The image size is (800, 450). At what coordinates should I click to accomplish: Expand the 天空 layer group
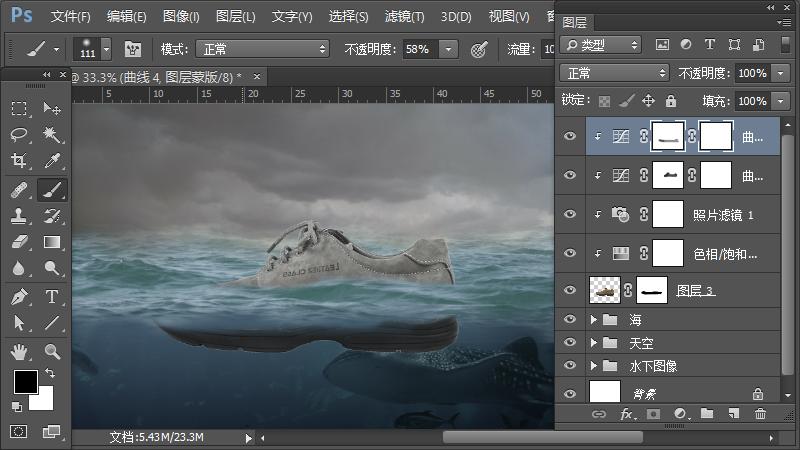[x=593, y=342]
